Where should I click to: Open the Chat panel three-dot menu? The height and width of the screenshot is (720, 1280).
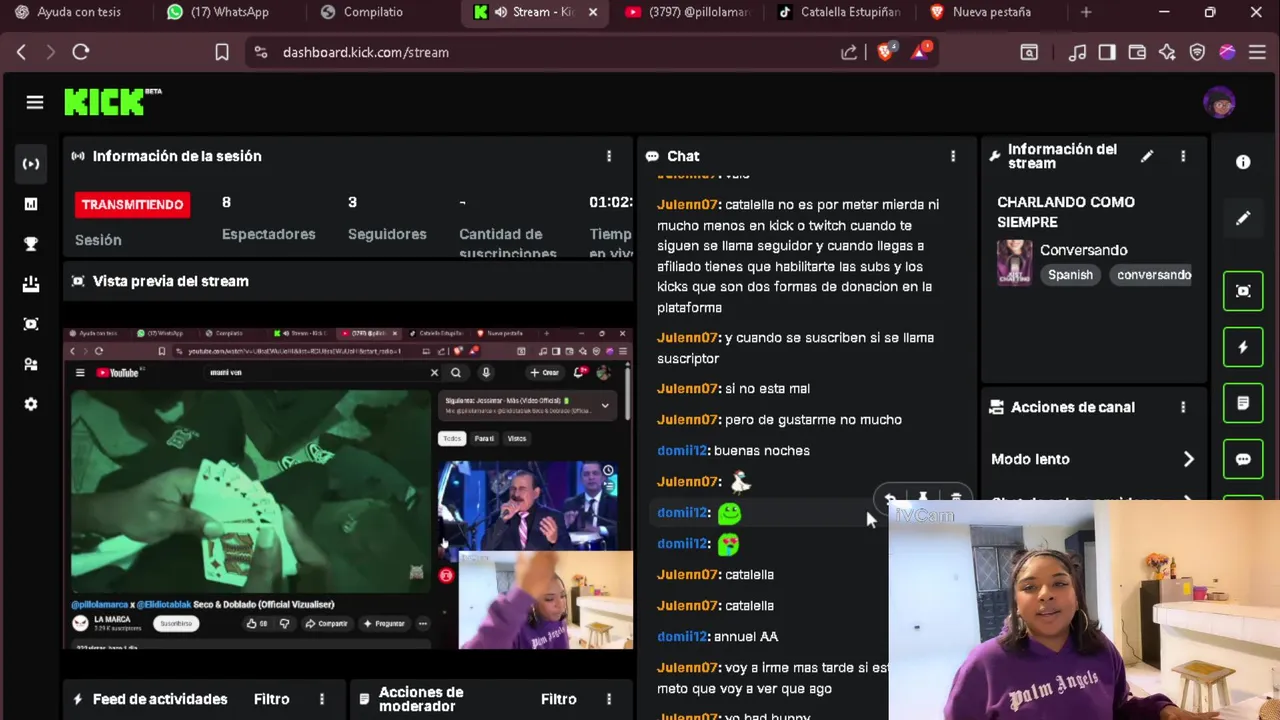(x=953, y=156)
